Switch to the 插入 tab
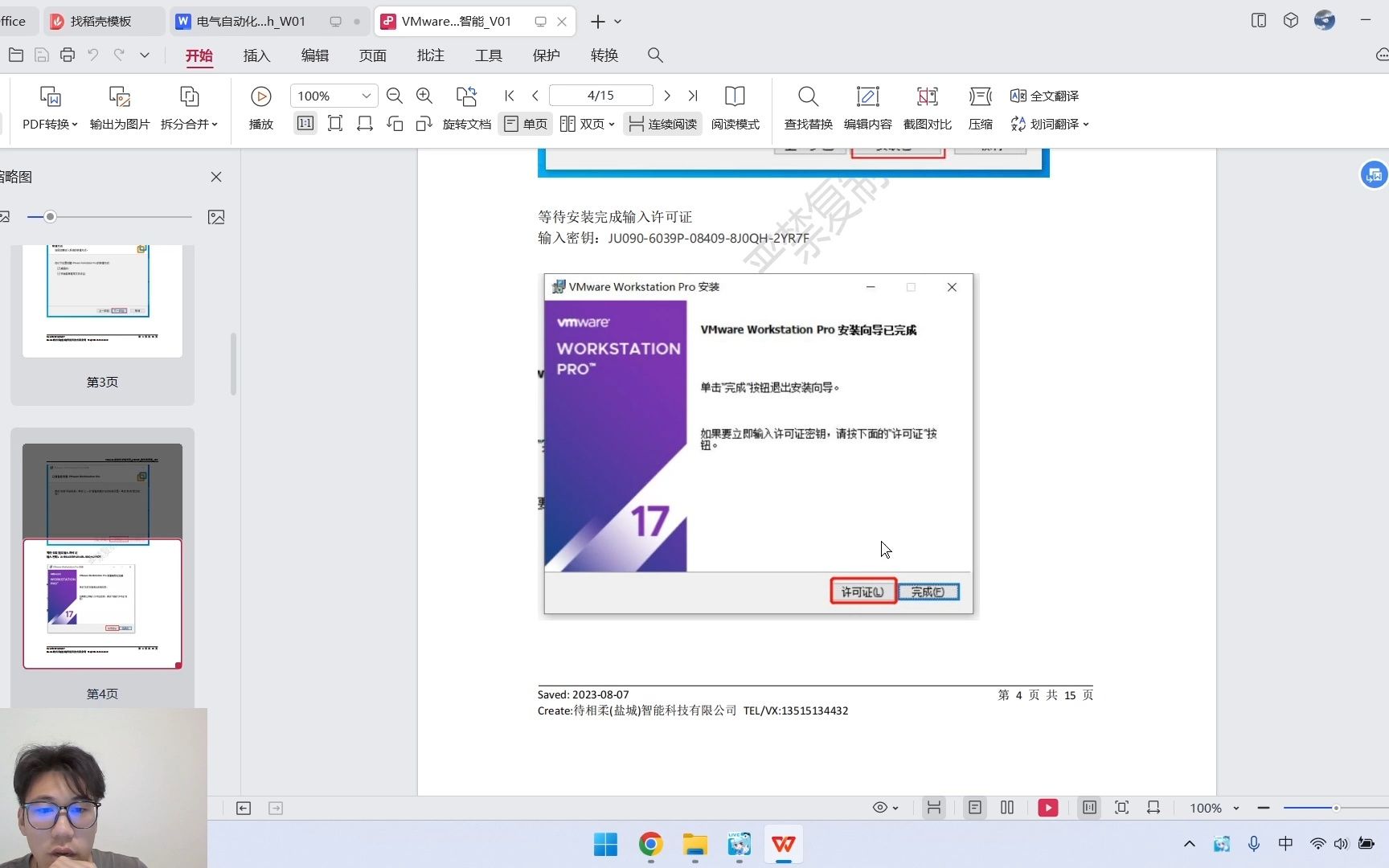The image size is (1389, 868). [257, 55]
